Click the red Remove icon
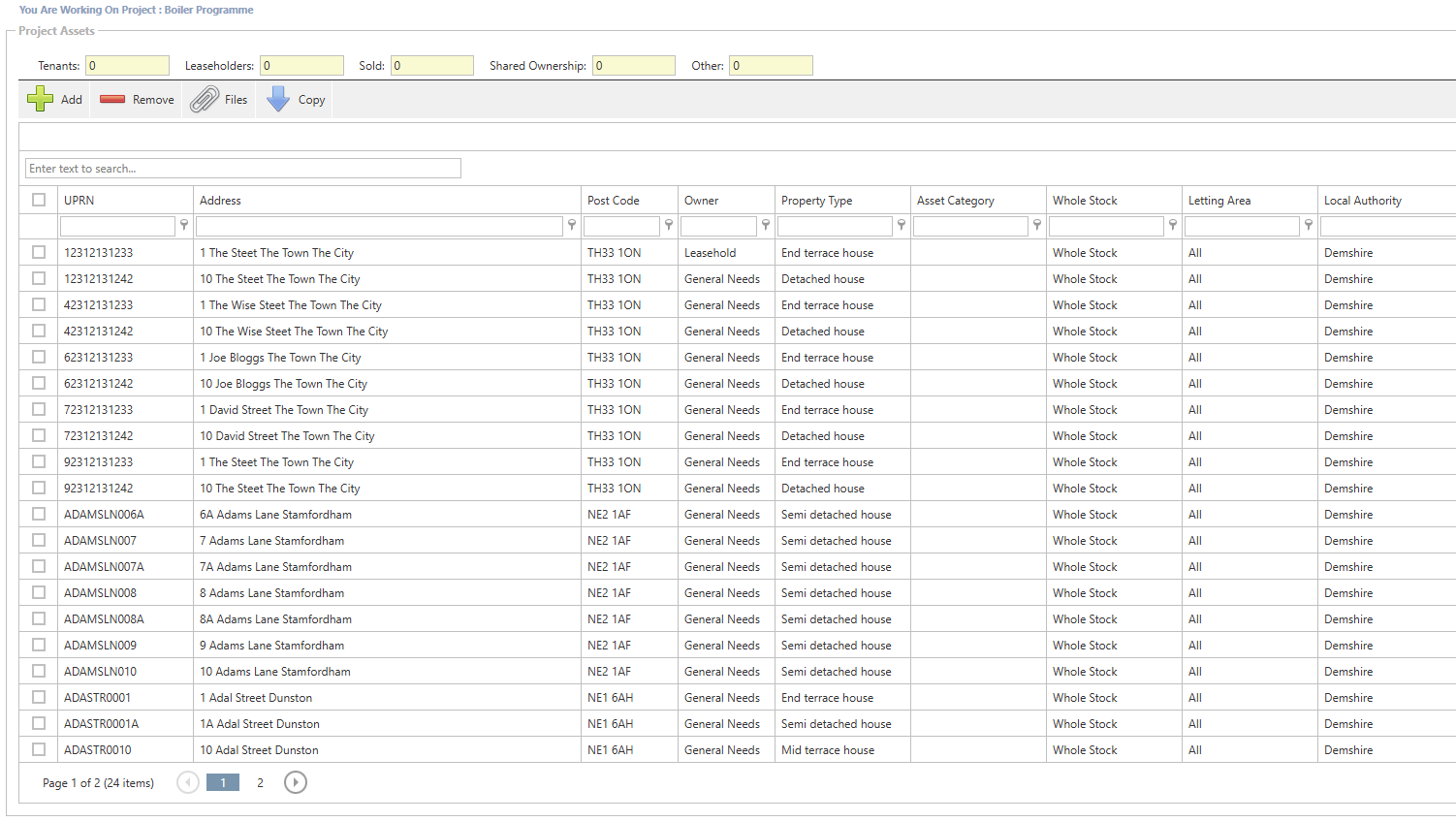Viewport: 1456px width, 822px height. click(x=112, y=99)
